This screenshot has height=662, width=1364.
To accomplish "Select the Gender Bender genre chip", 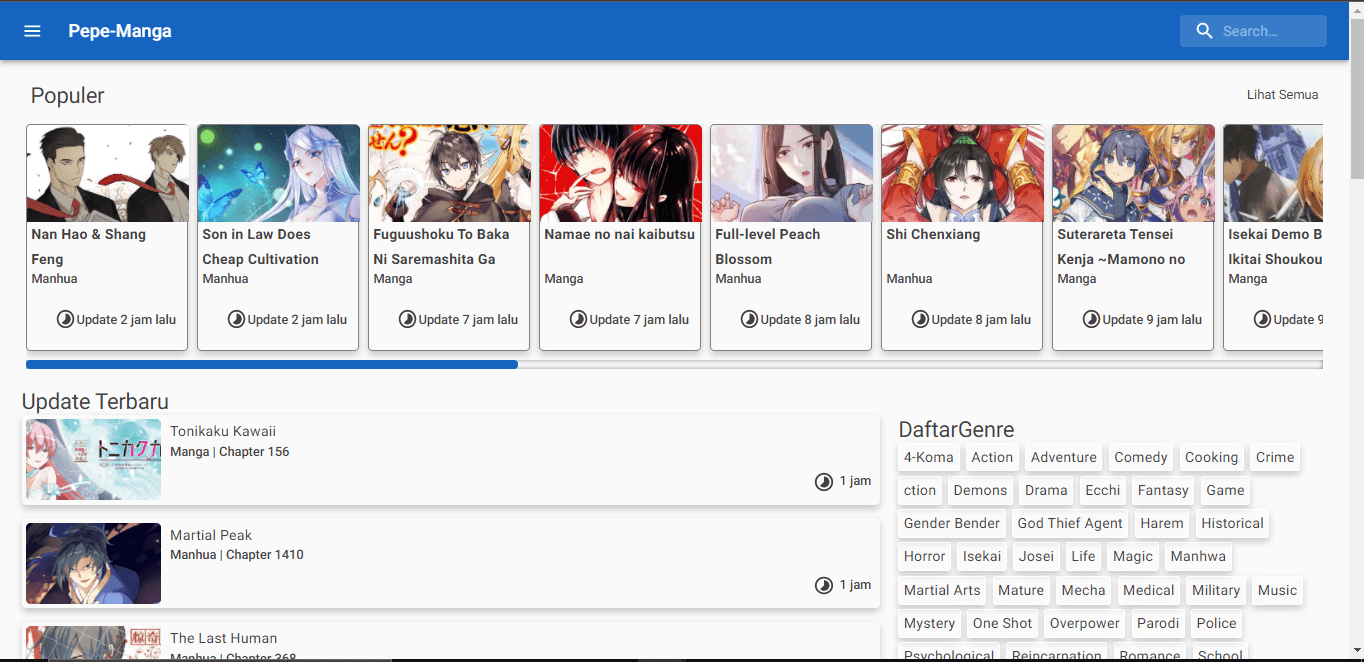I will pos(952,523).
